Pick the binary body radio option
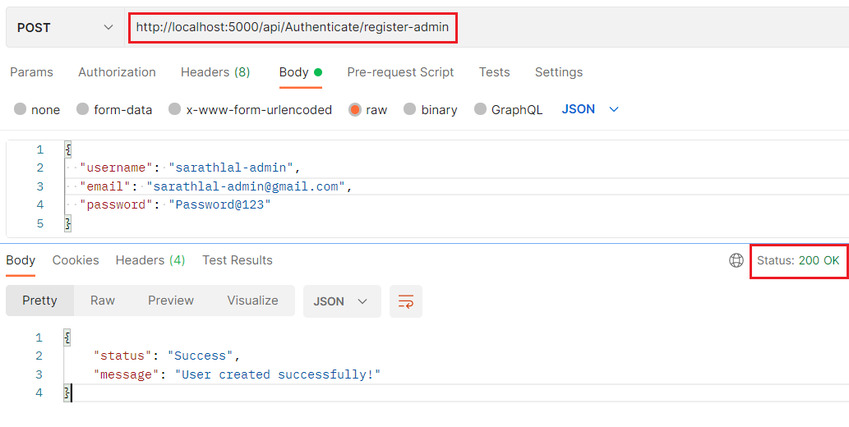This screenshot has height=427, width=849. (410, 110)
